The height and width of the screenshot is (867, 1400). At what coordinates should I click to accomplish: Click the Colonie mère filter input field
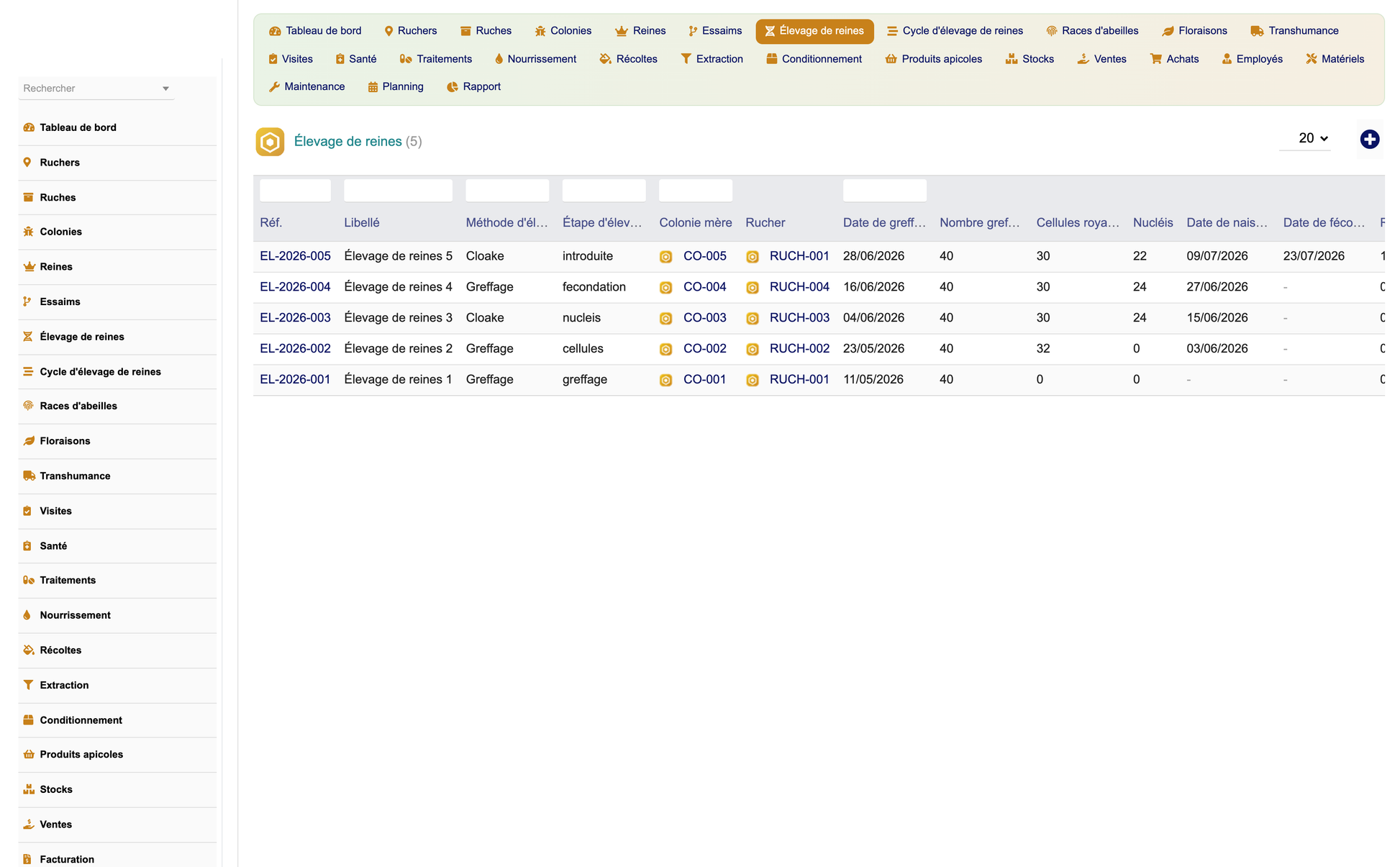(695, 191)
